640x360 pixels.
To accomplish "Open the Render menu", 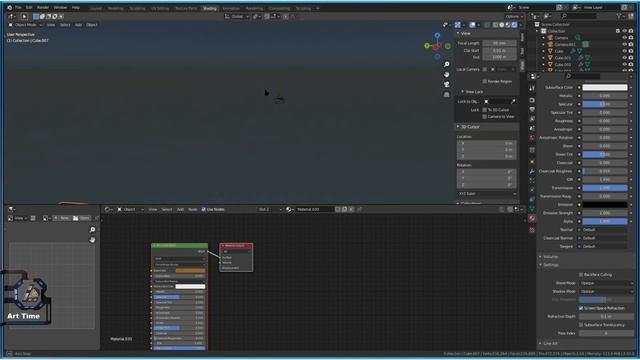I will point(43,7).
